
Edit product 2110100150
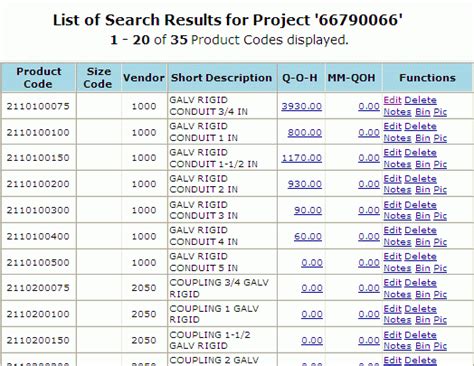(392, 152)
